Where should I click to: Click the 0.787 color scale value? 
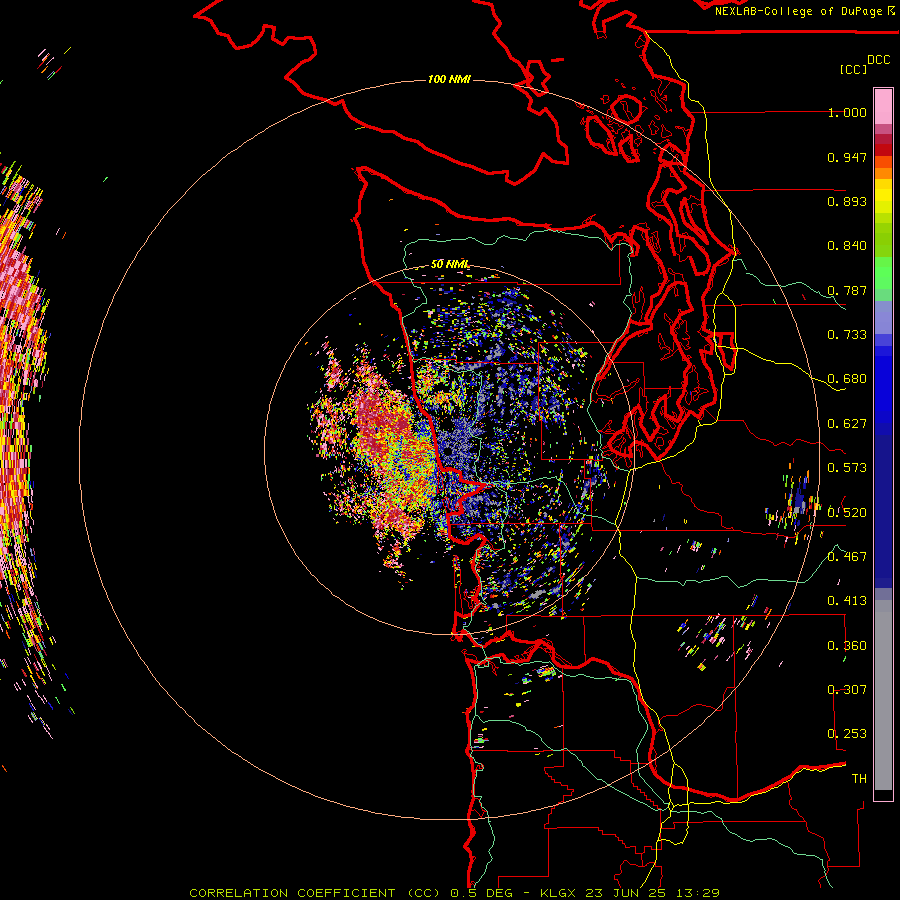click(847, 290)
